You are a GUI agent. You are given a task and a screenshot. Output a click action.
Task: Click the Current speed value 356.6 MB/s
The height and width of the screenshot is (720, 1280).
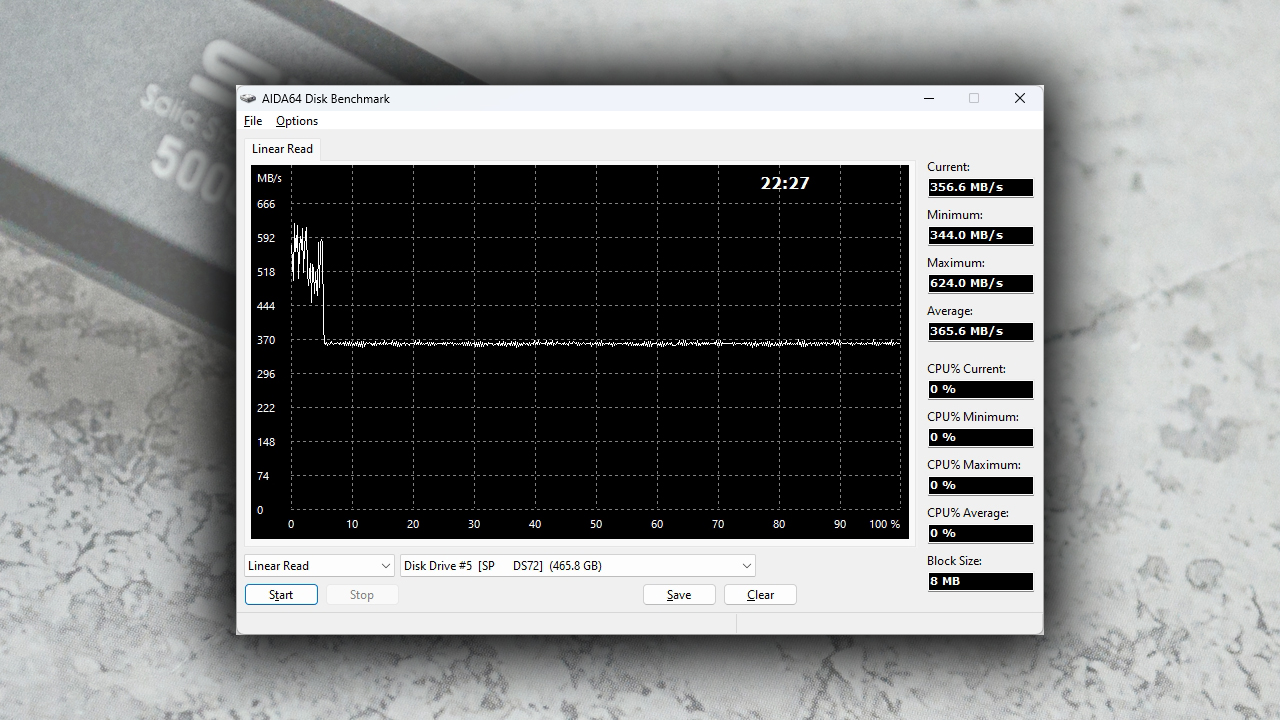click(980, 188)
